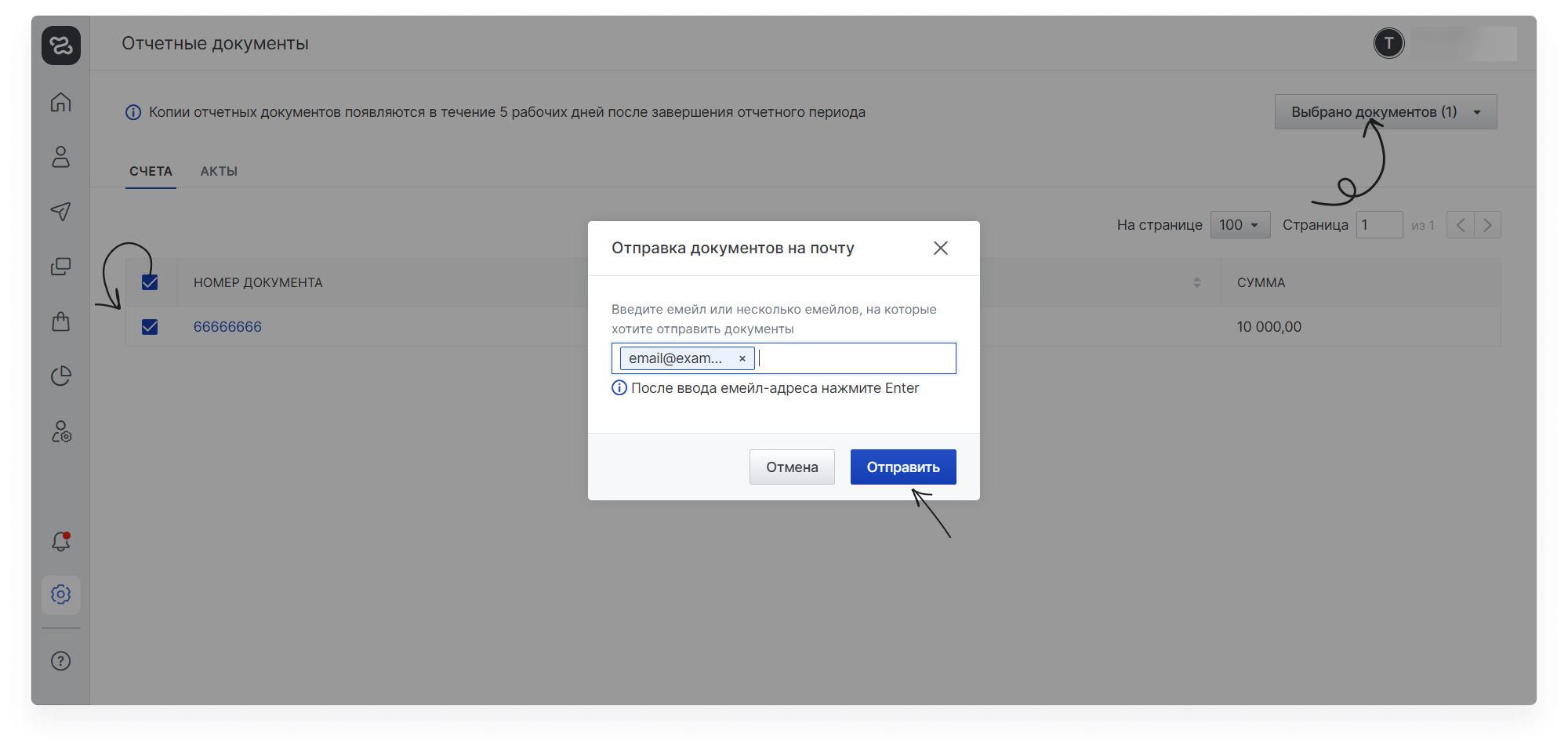Close the email sending dialog
The image size is (1568, 752).
[941, 248]
